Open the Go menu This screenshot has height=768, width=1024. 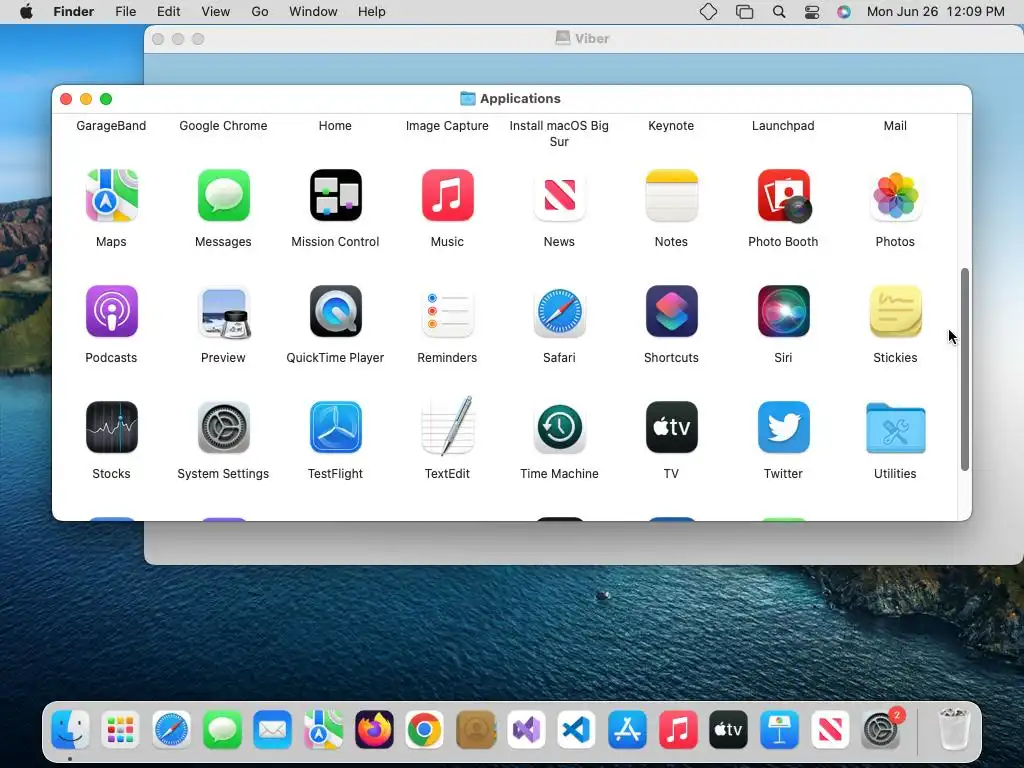click(x=260, y=12)
